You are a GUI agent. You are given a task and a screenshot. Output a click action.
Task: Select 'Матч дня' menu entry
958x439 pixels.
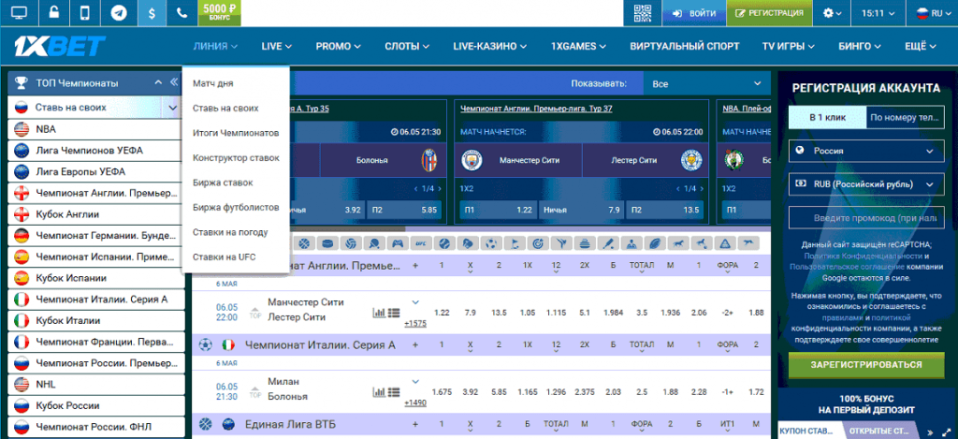coord(213,83)
